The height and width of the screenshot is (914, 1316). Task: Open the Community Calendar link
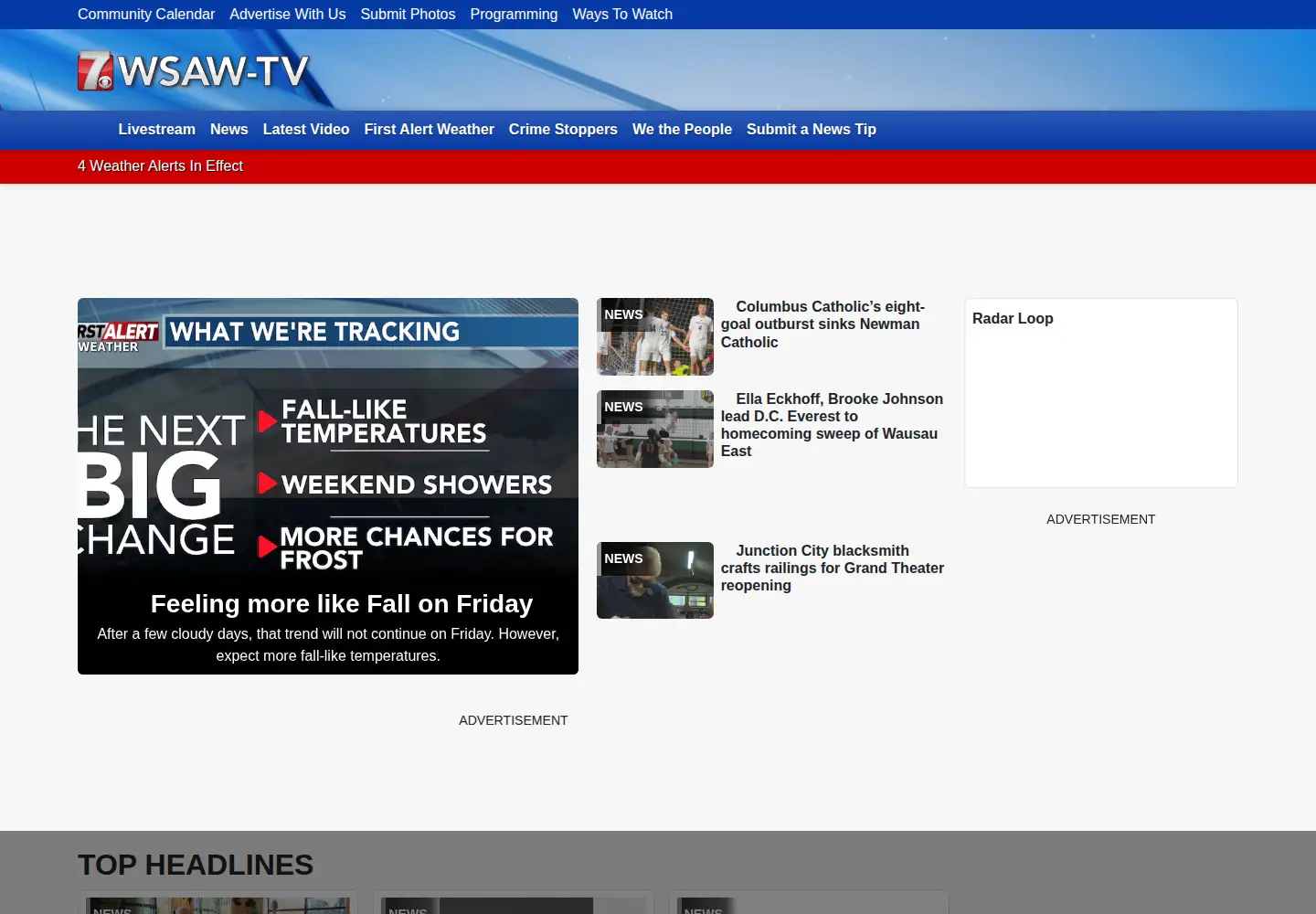(x=146, y=15)
